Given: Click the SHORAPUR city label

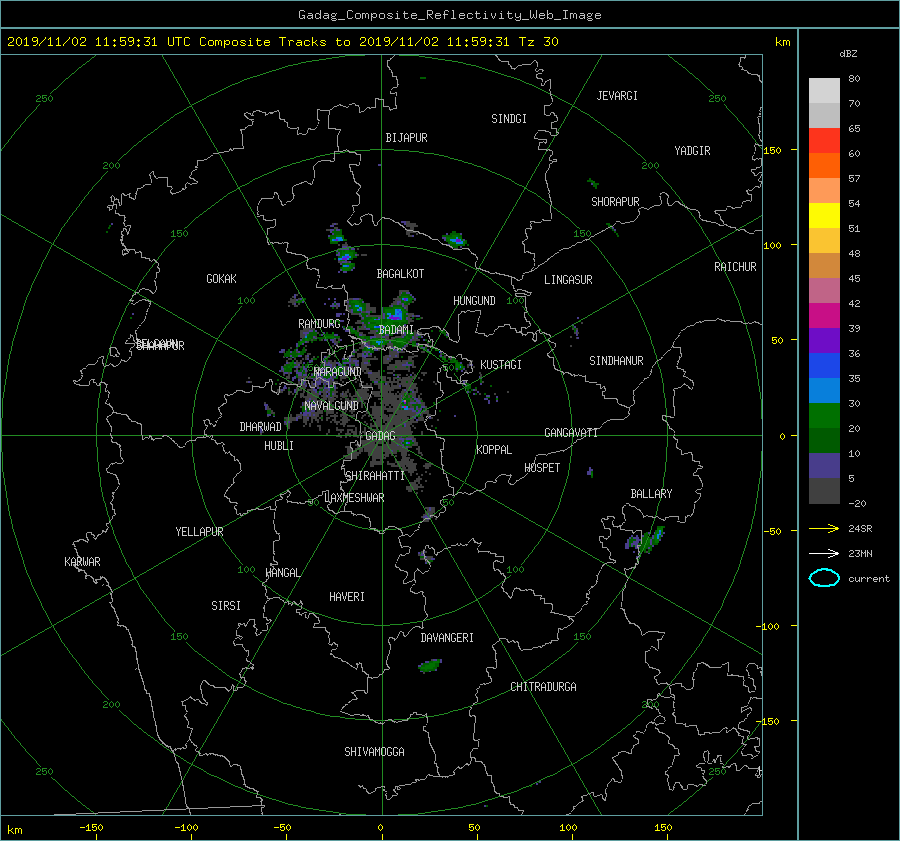Looking at the screenshot, I should pos(615,202).
